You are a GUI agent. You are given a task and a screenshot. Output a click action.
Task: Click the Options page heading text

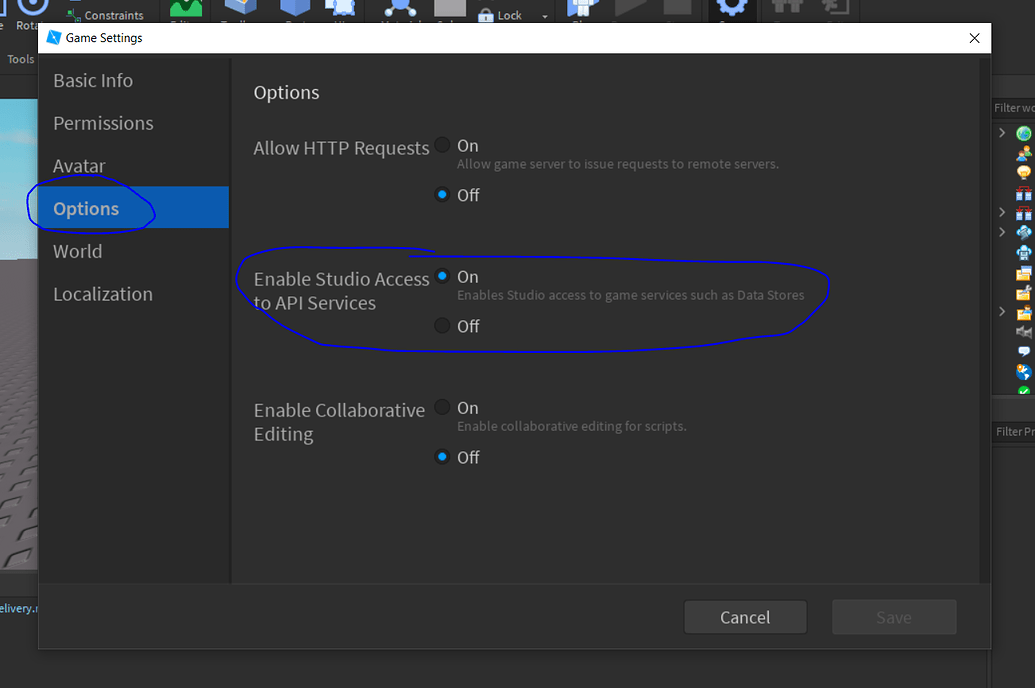point(286,92)
